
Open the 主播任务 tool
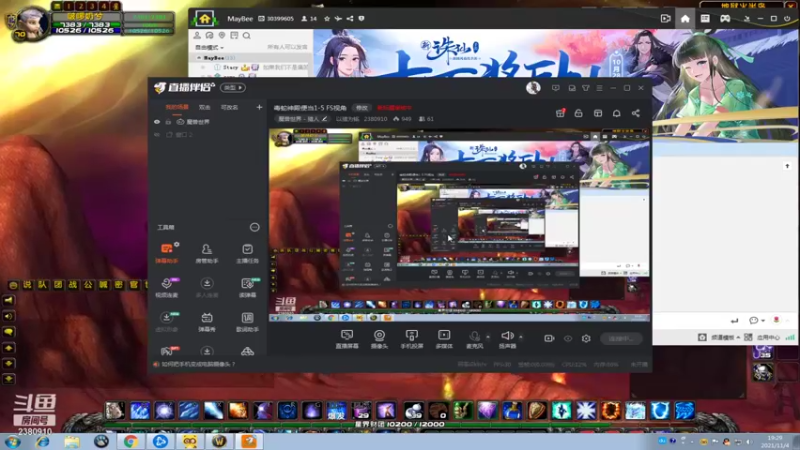point(247,253)
